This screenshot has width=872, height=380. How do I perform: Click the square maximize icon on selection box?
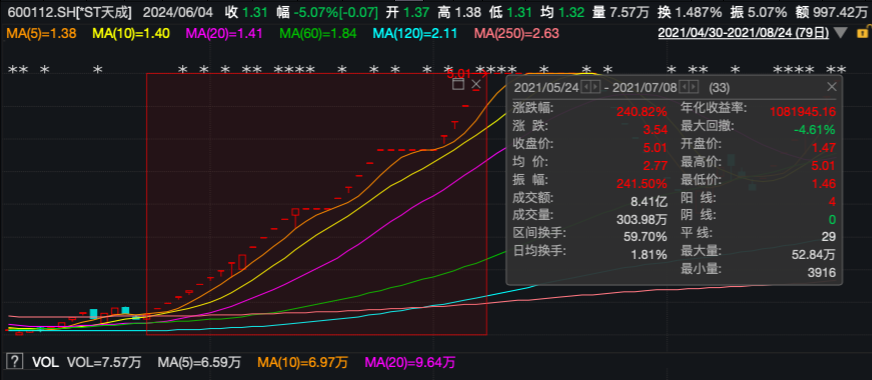[458, 84]
